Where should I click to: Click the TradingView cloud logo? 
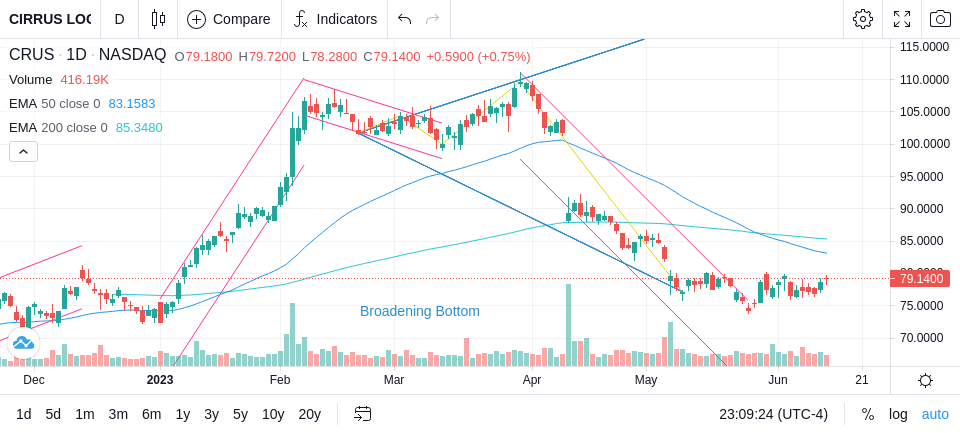(x=23, y=343)
